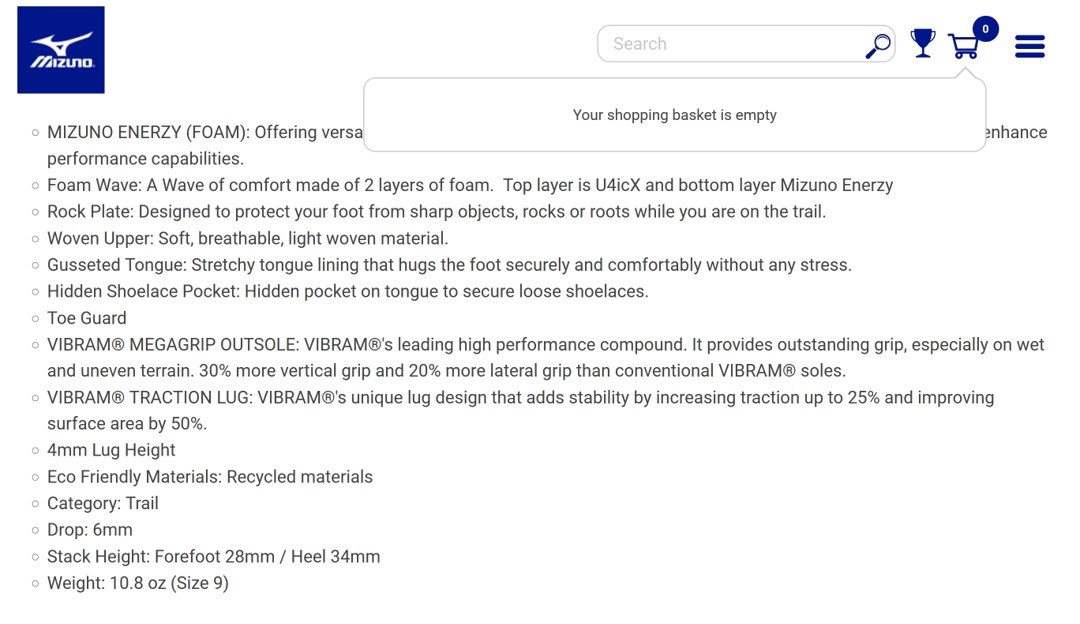1080x624 pixels.
Task: Select the Stack Height specification line
Action: pos(213,556)
